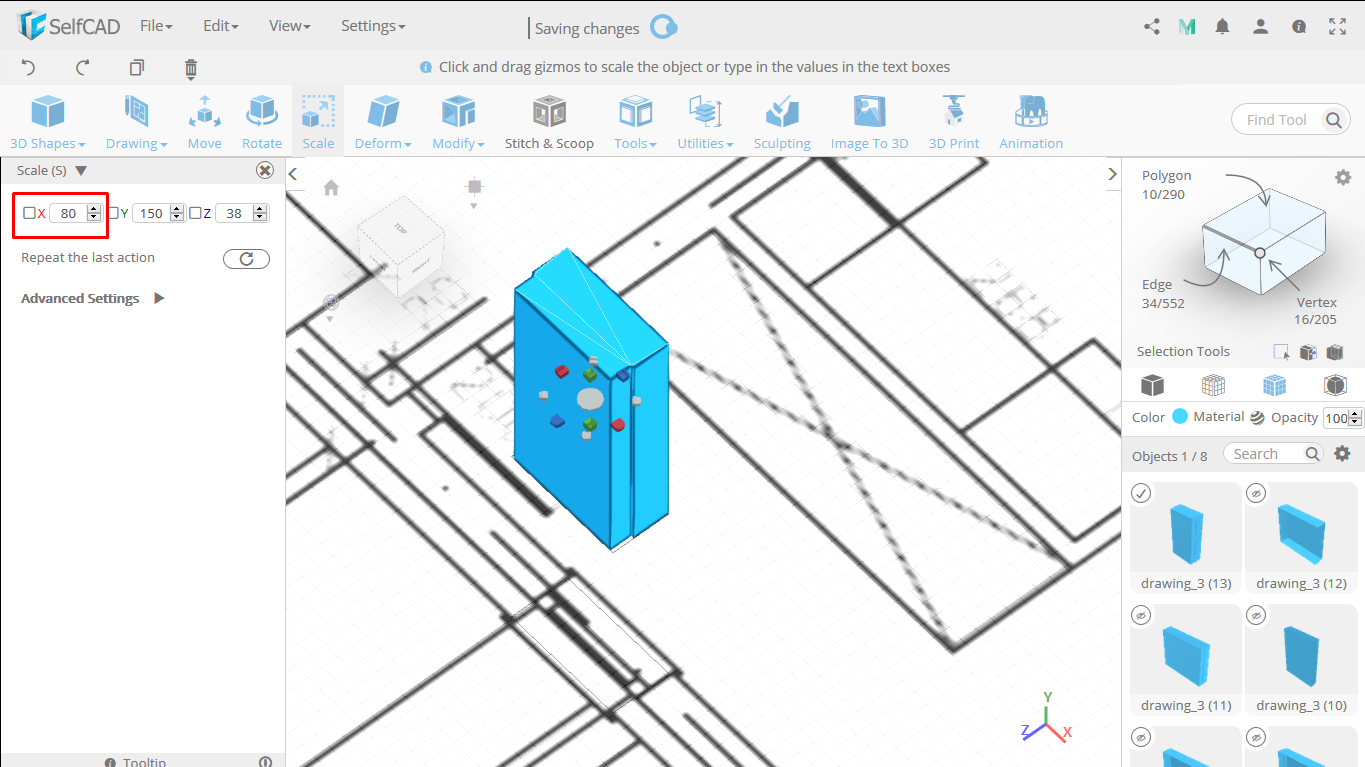This screenshot has width=1365, height=767.
Task: Deselect drawing_3 (13) checkmark
Action: click(1141, 493)
